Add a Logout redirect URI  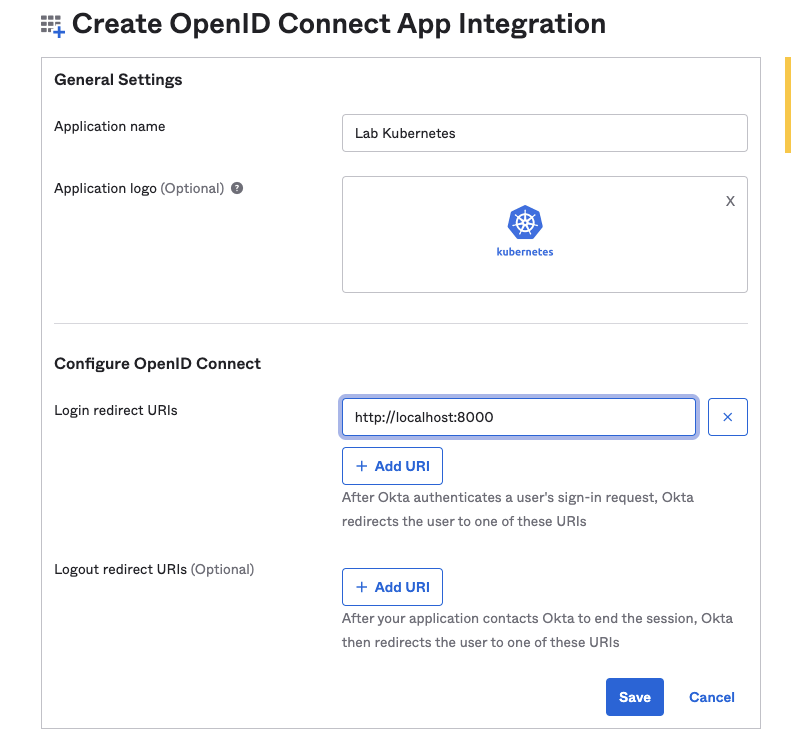[x=392, y=587]
